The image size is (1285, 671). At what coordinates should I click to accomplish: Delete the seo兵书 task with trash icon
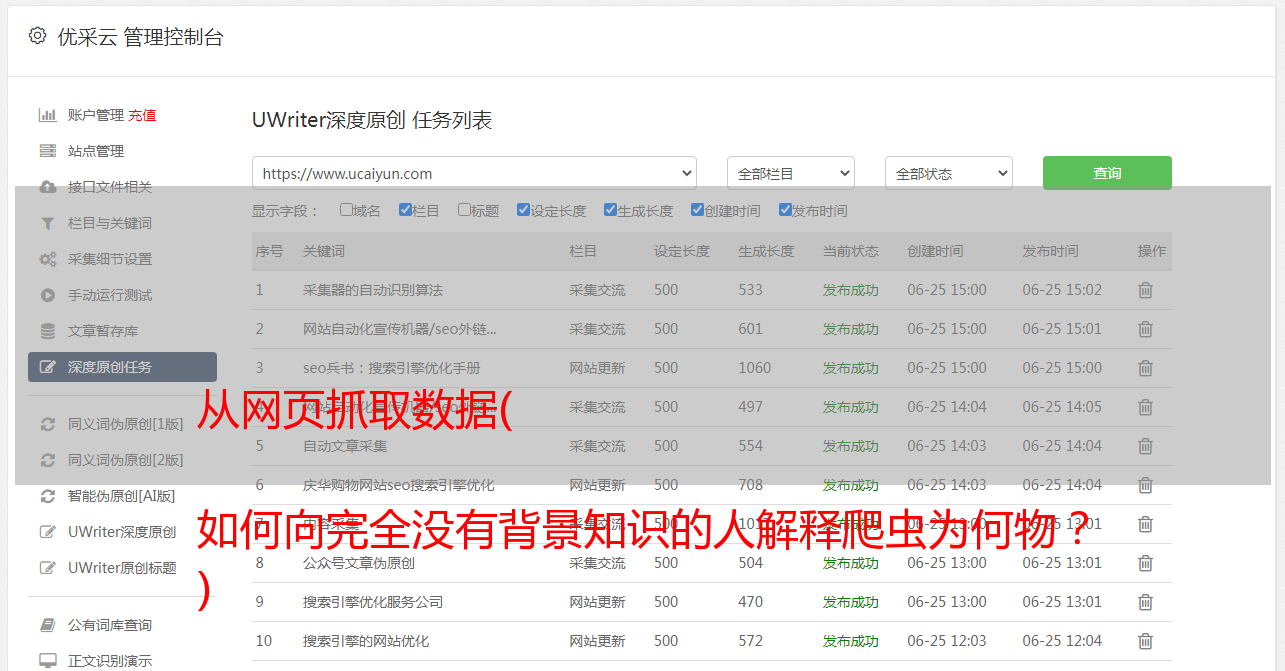(1146, 368)
